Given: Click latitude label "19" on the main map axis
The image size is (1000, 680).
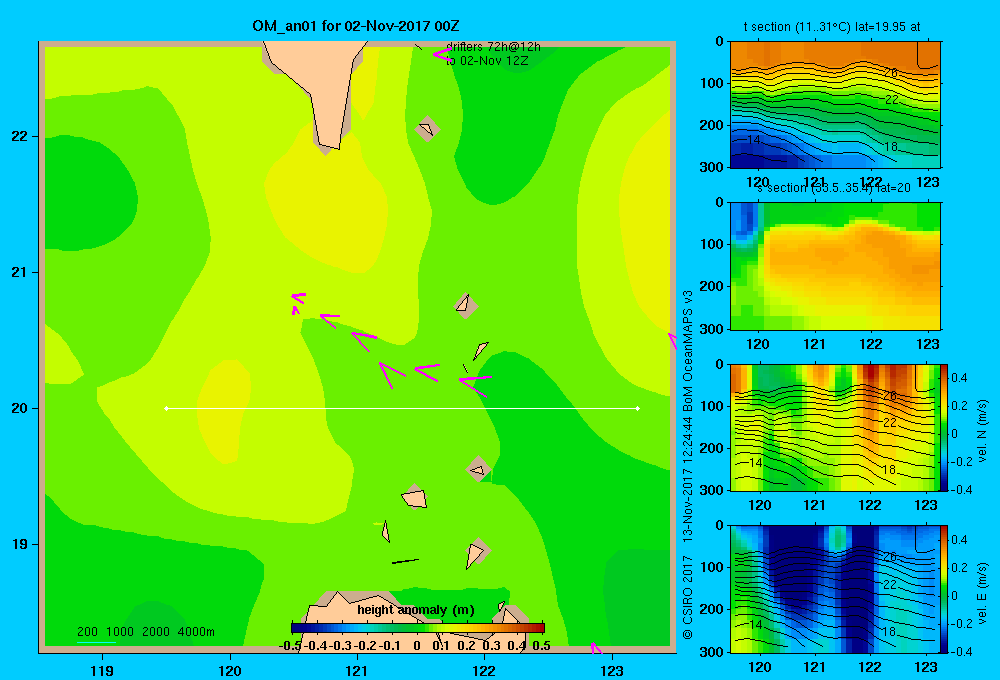Looking at the screenshot, I should pos(20,544).
